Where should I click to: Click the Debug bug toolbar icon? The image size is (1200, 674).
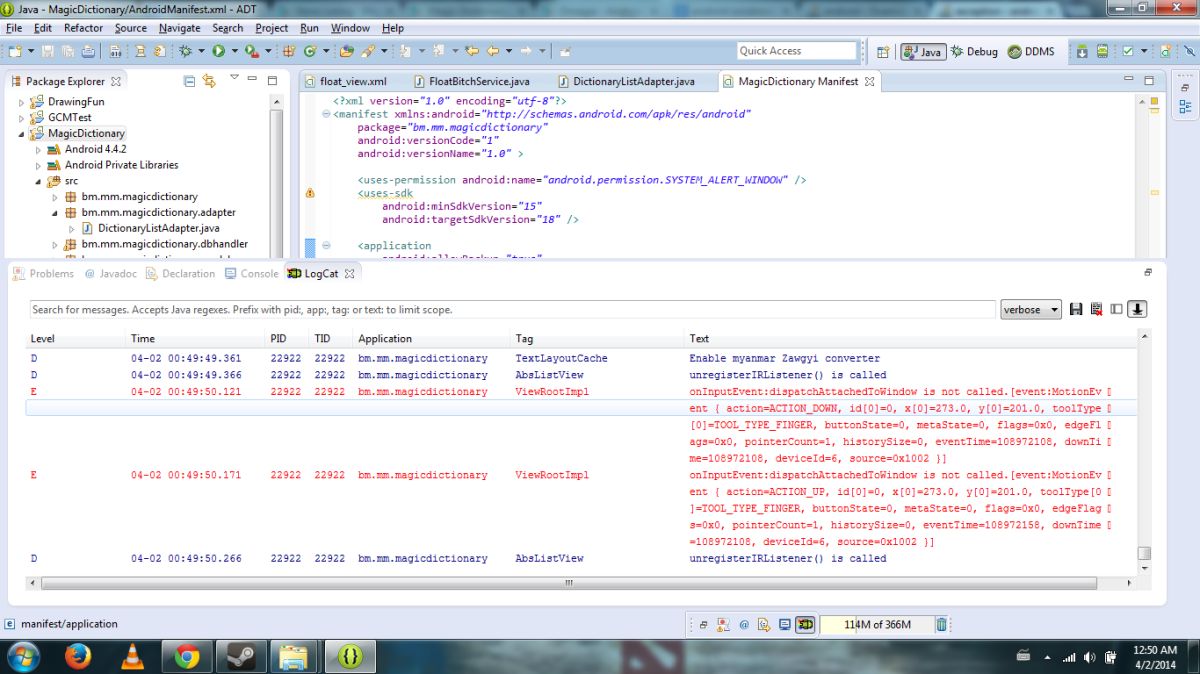tap(186, 51)
